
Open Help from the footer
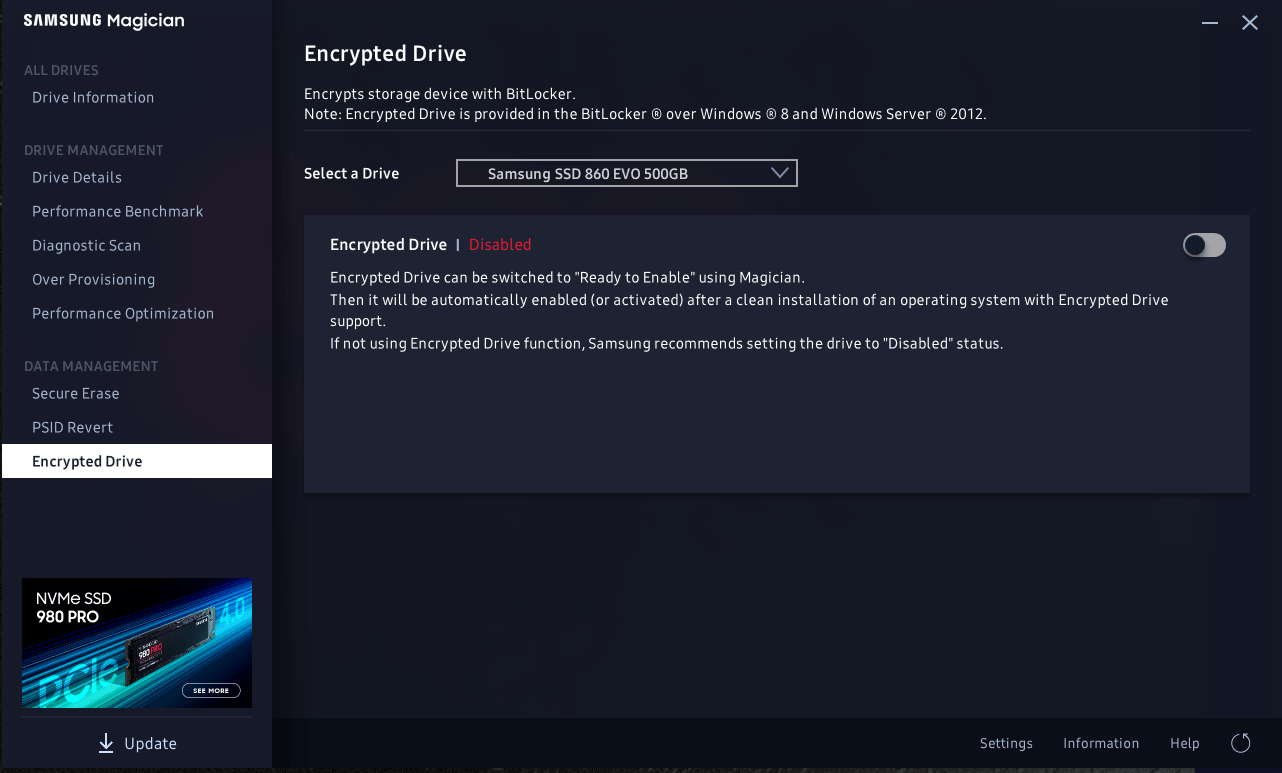[x=1185, y=743]
